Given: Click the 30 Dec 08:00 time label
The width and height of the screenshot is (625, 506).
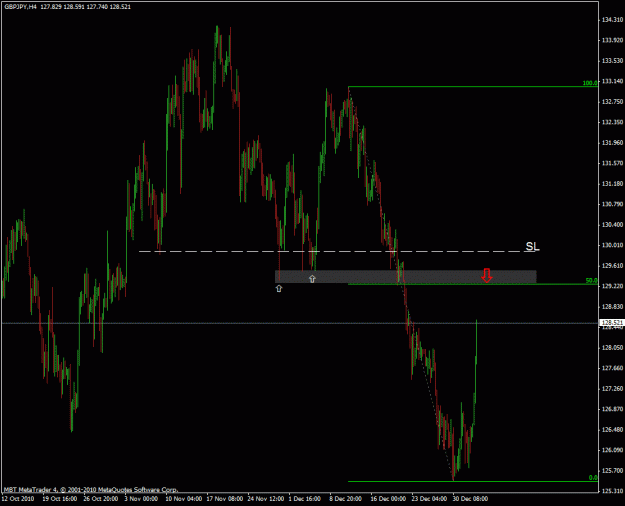Looking at the screenshot, I should [x=470, y=499].
